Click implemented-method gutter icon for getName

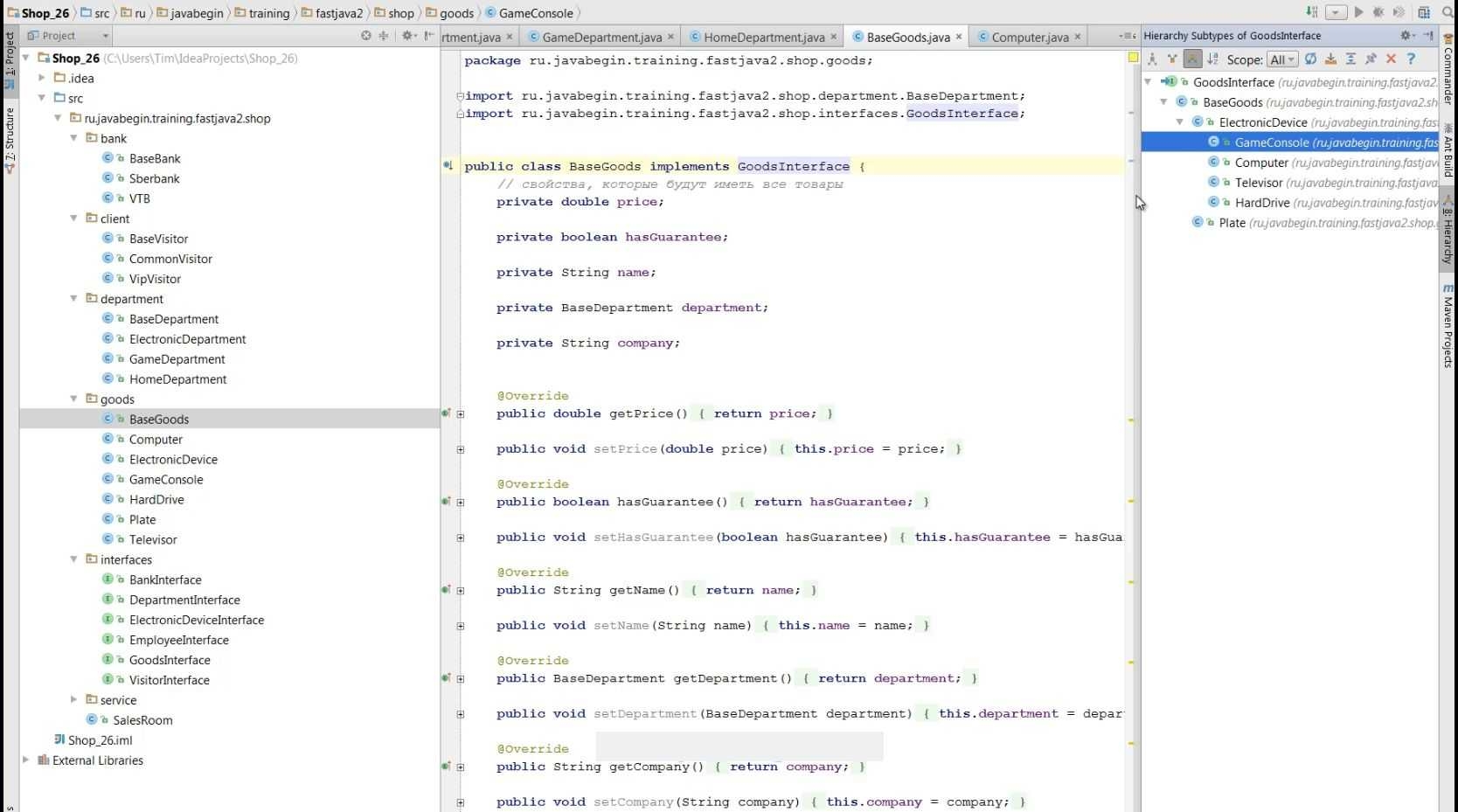446,590
